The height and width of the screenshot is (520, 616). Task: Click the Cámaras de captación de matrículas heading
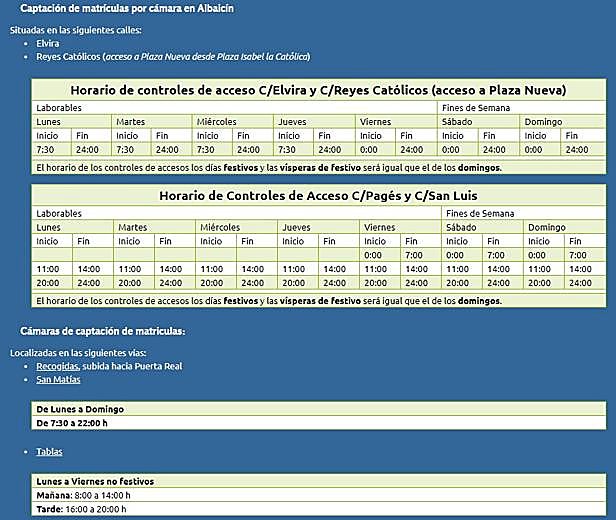[x=102, y=331]
